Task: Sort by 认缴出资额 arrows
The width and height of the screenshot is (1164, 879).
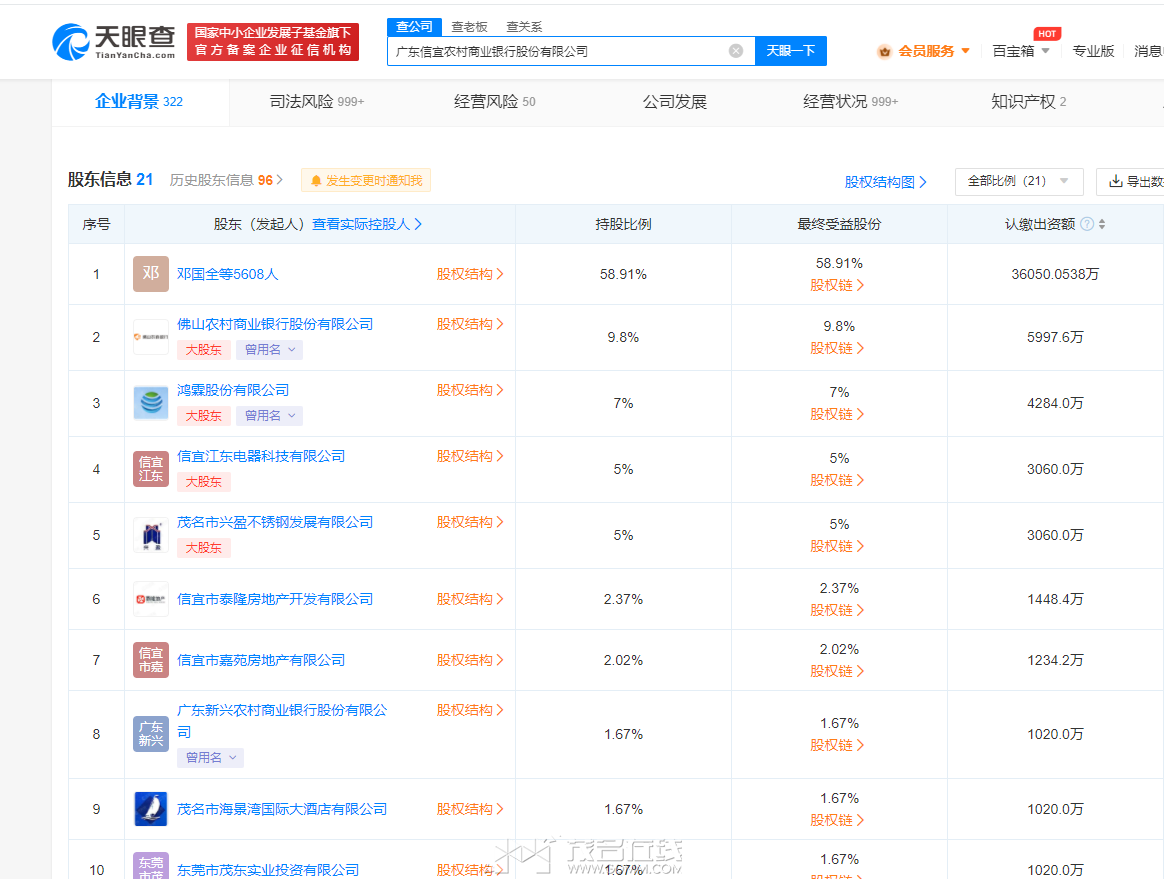Action: pyautogui.click(x=1102, y=224)
